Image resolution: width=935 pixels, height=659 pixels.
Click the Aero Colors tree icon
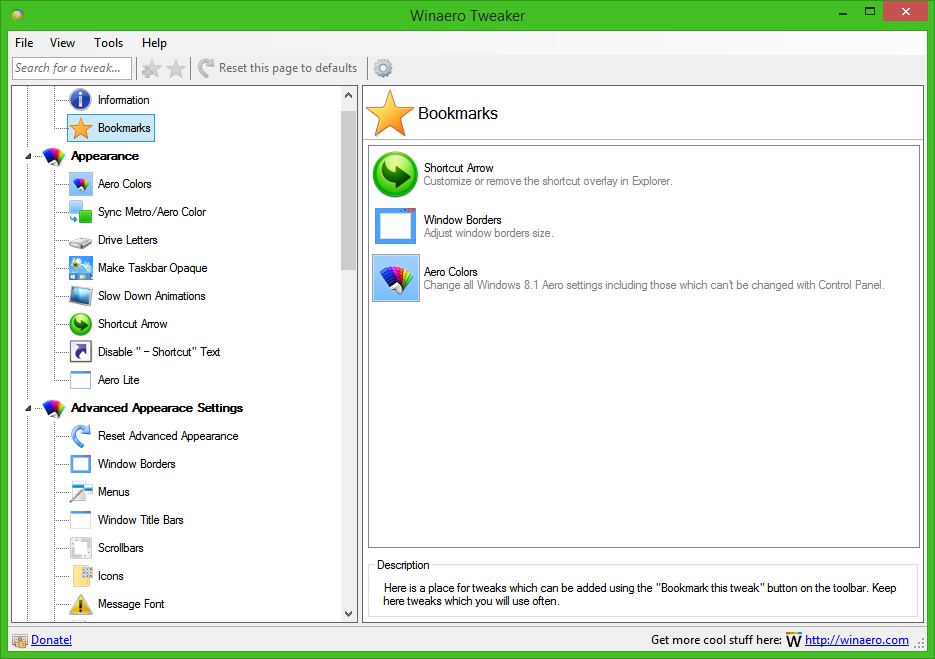[x=81, y=184]
